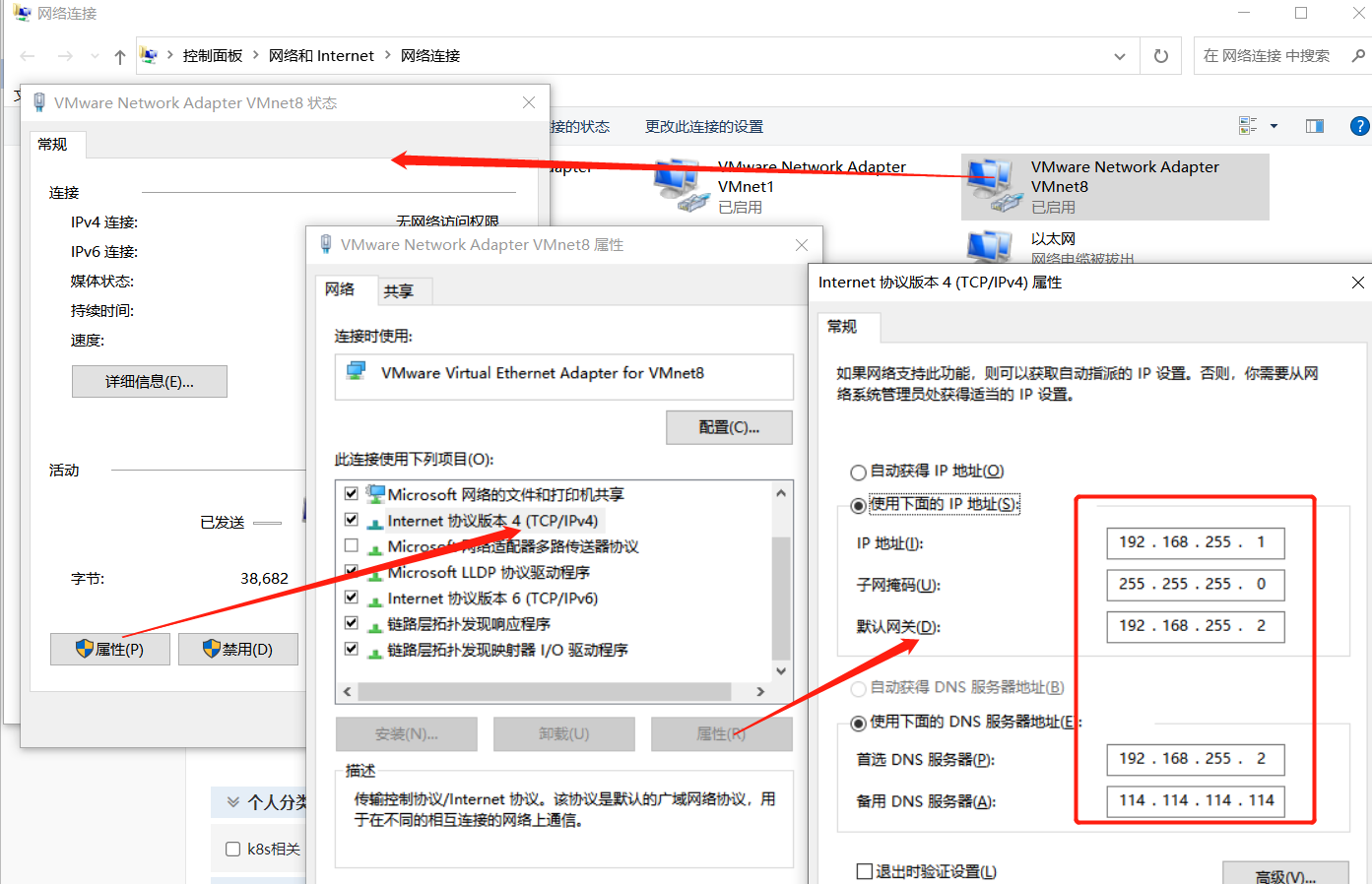Toggle the preview pane icon

1315,126
